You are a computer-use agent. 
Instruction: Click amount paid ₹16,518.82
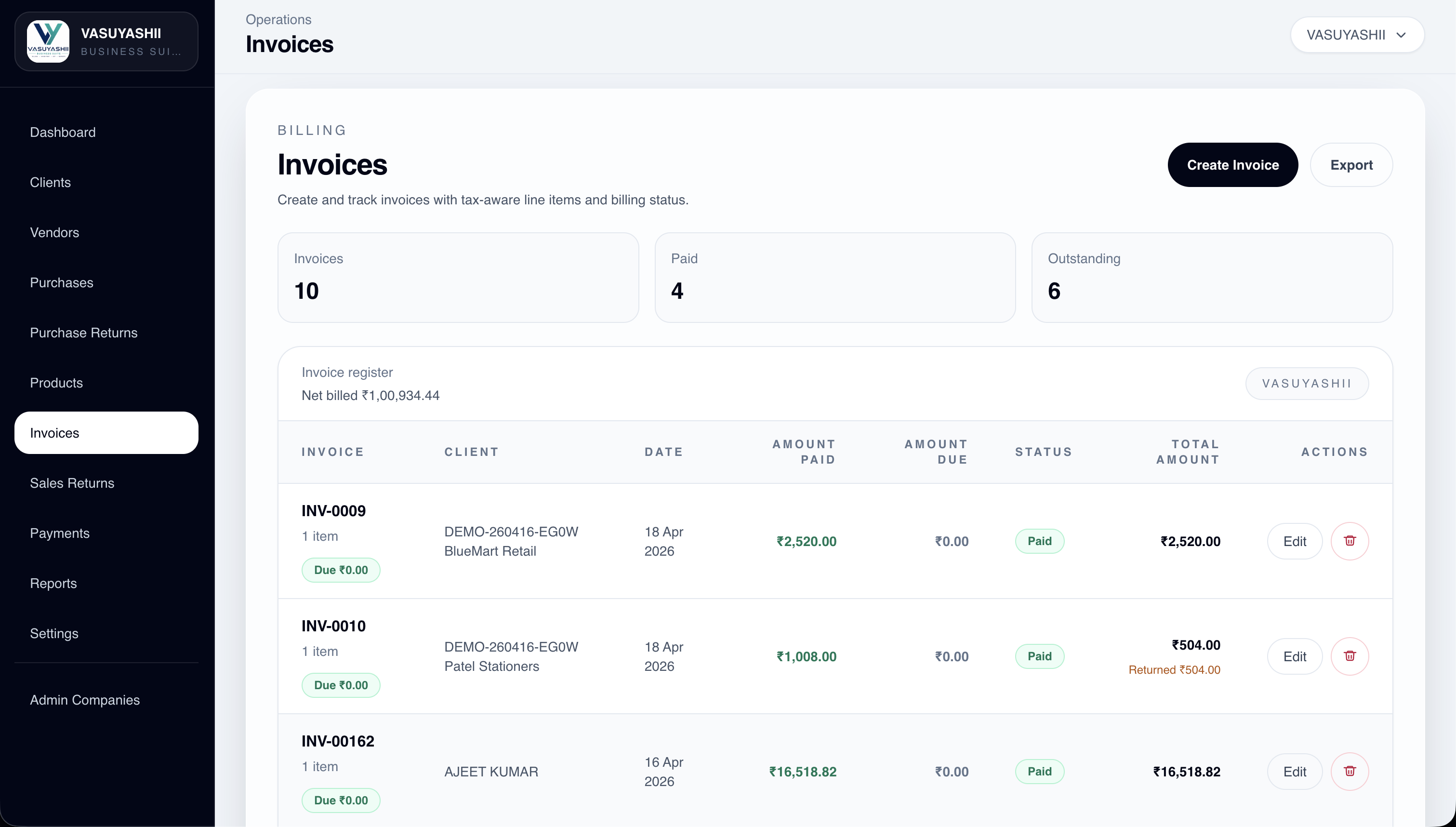(803, 772)
